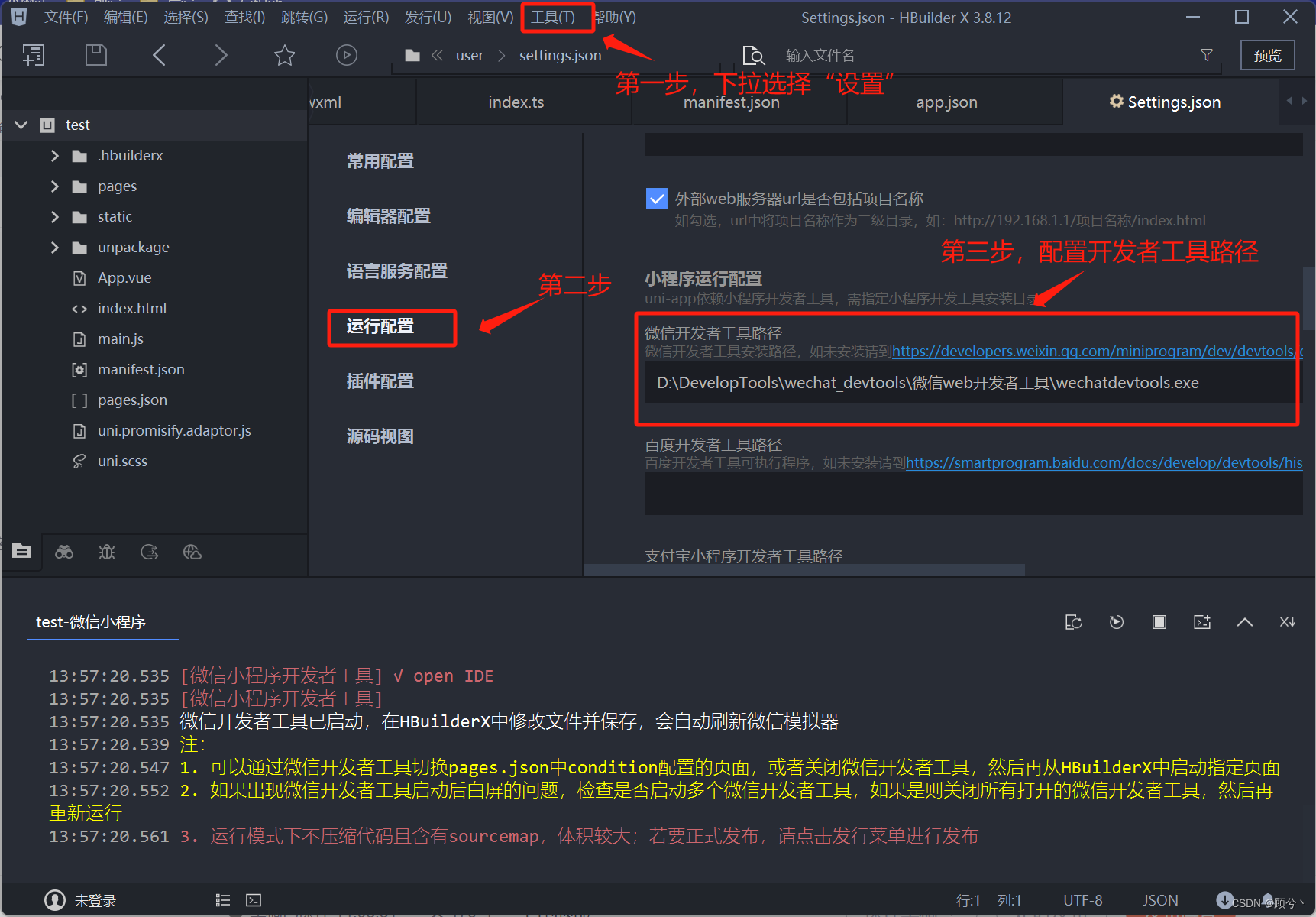Image resolution: width=1316 pixels, height=917 pixels.
Task: Toggle external web server url project name checkbox
Action: [x=656, y=199]
